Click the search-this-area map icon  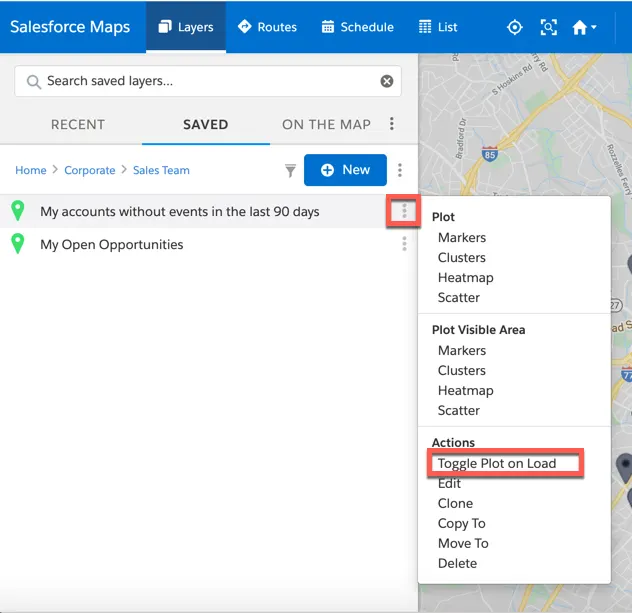549,27
